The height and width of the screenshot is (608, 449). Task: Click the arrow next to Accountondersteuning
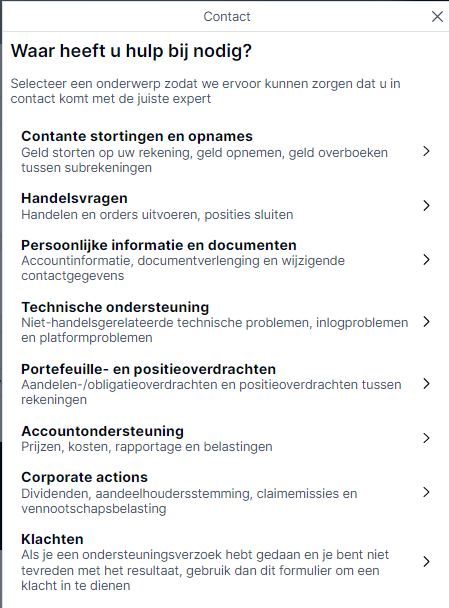tap(426, 438)
